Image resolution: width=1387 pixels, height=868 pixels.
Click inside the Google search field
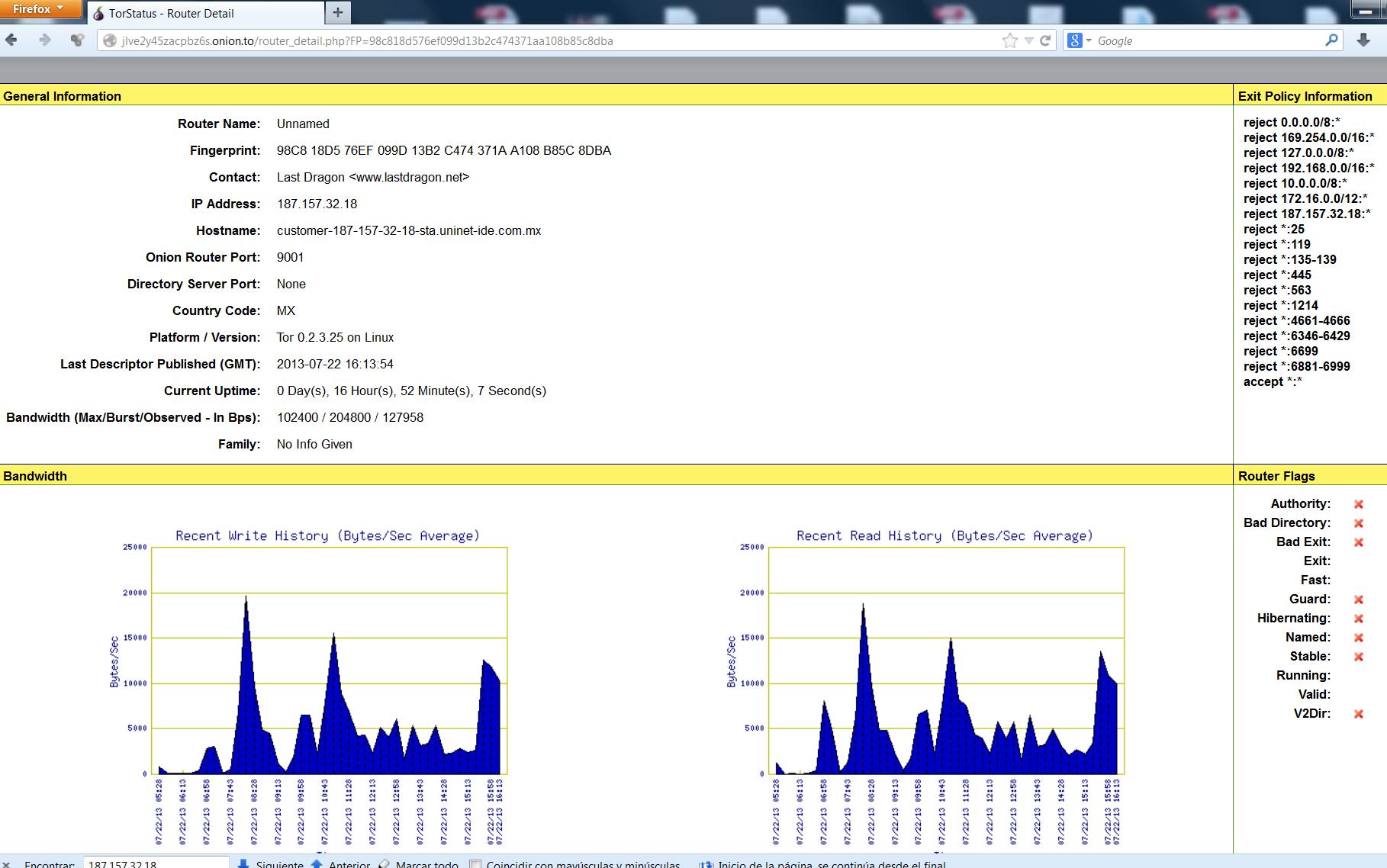tap(1205, 41)
